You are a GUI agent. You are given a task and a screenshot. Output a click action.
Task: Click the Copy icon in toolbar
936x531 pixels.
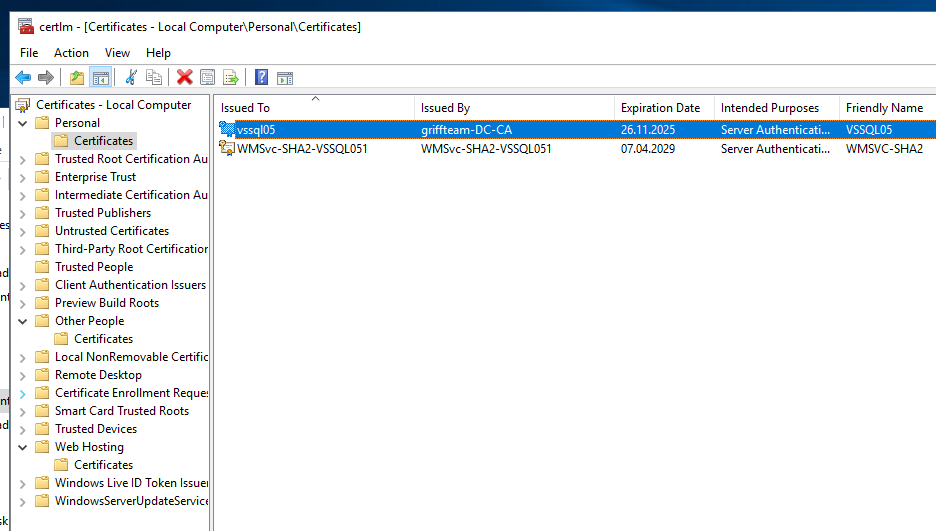[154, 77]
